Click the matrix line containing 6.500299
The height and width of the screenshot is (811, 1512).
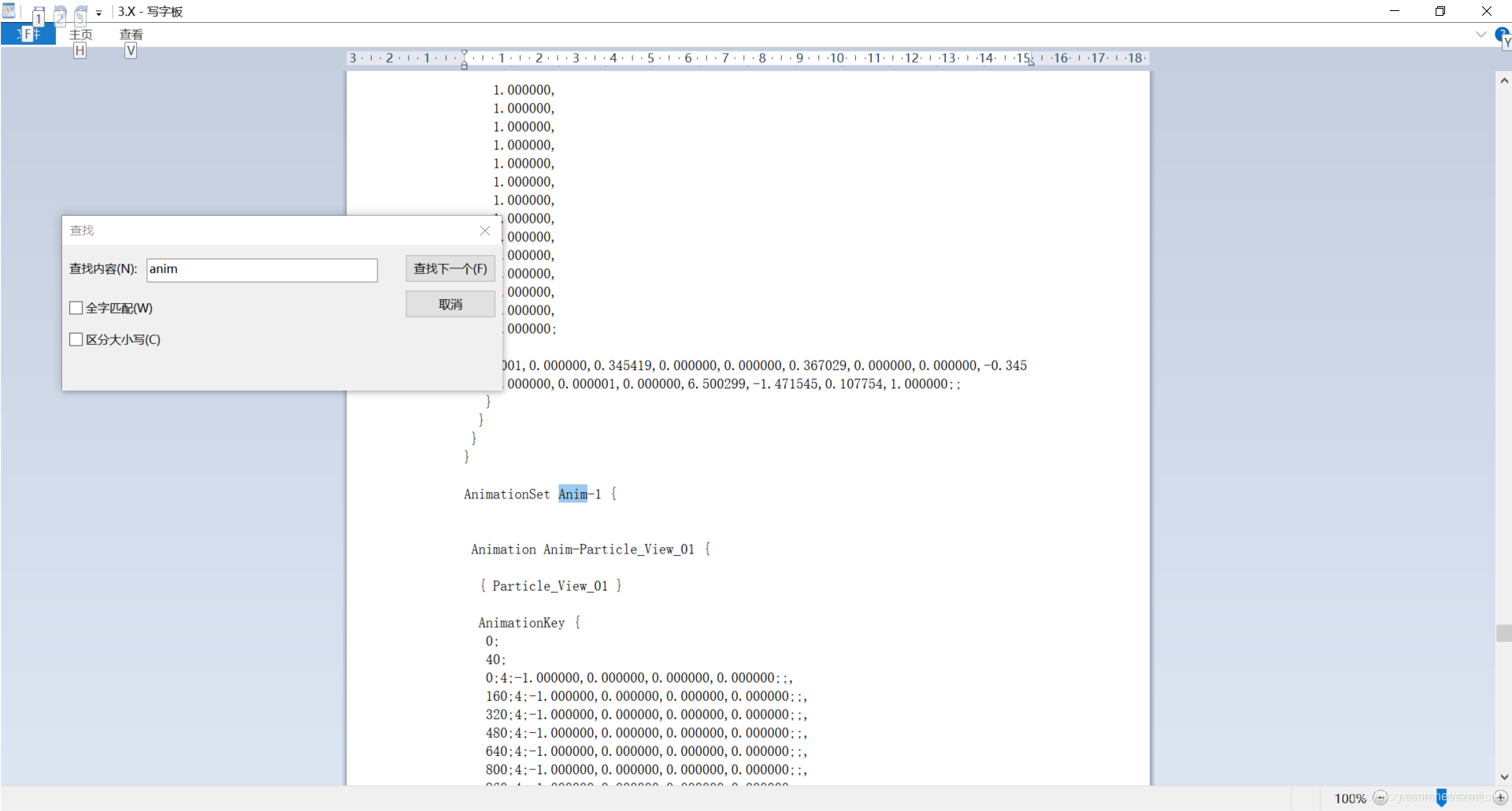pos(732,384)
